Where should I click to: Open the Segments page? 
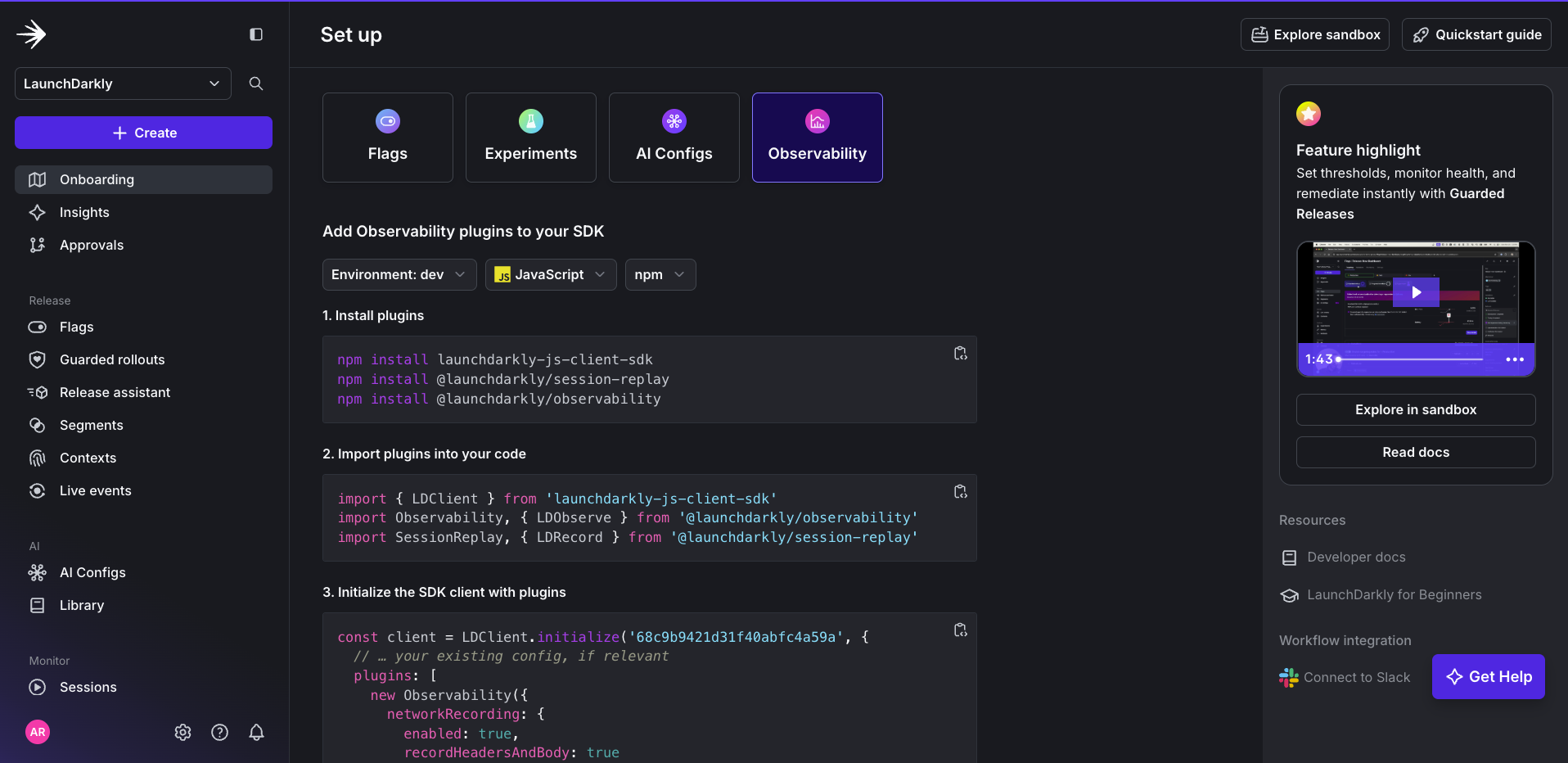pyautogui.click(x=90, y=425)
